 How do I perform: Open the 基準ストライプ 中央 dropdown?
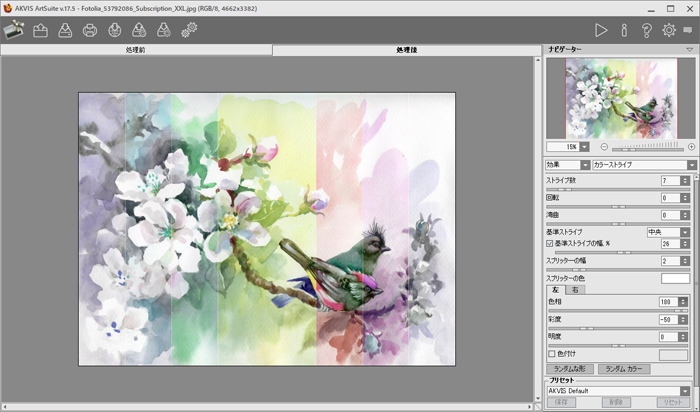pos(685,232)
